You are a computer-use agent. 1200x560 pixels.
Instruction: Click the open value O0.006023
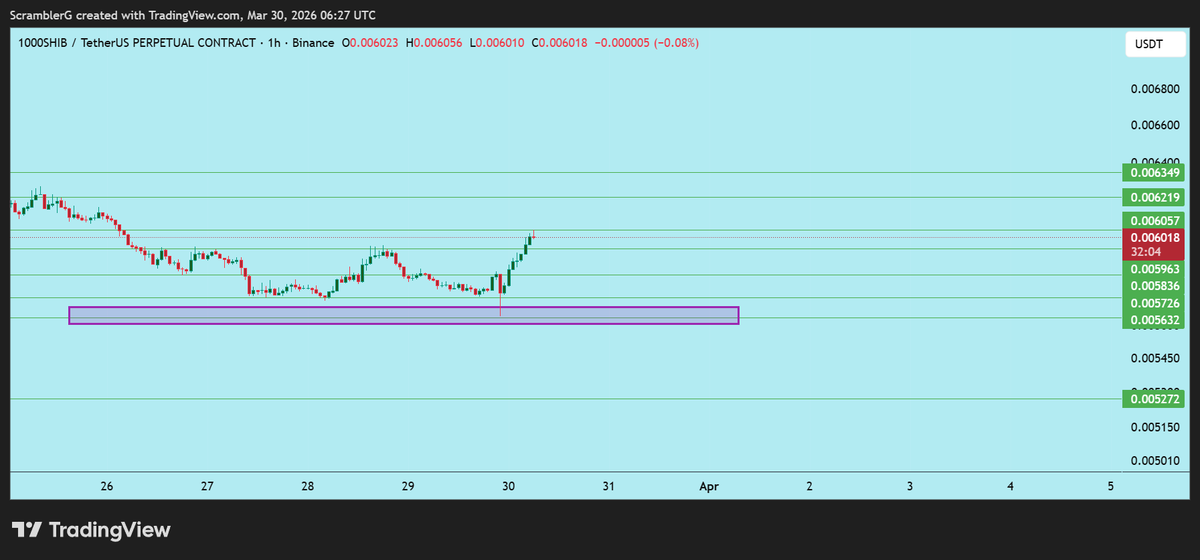point(371,43)
